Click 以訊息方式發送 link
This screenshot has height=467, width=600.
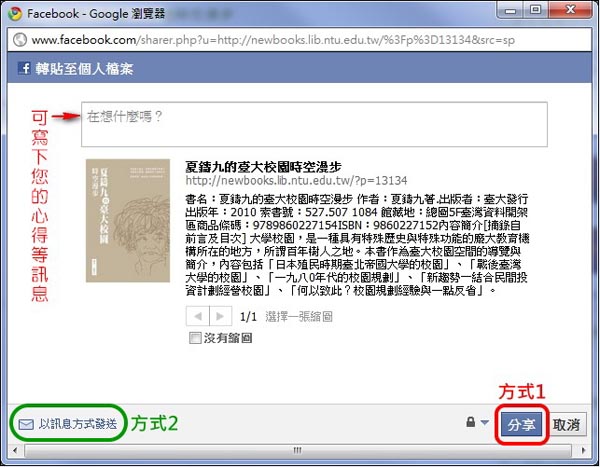pyautogui.click(x=78, y=424)
